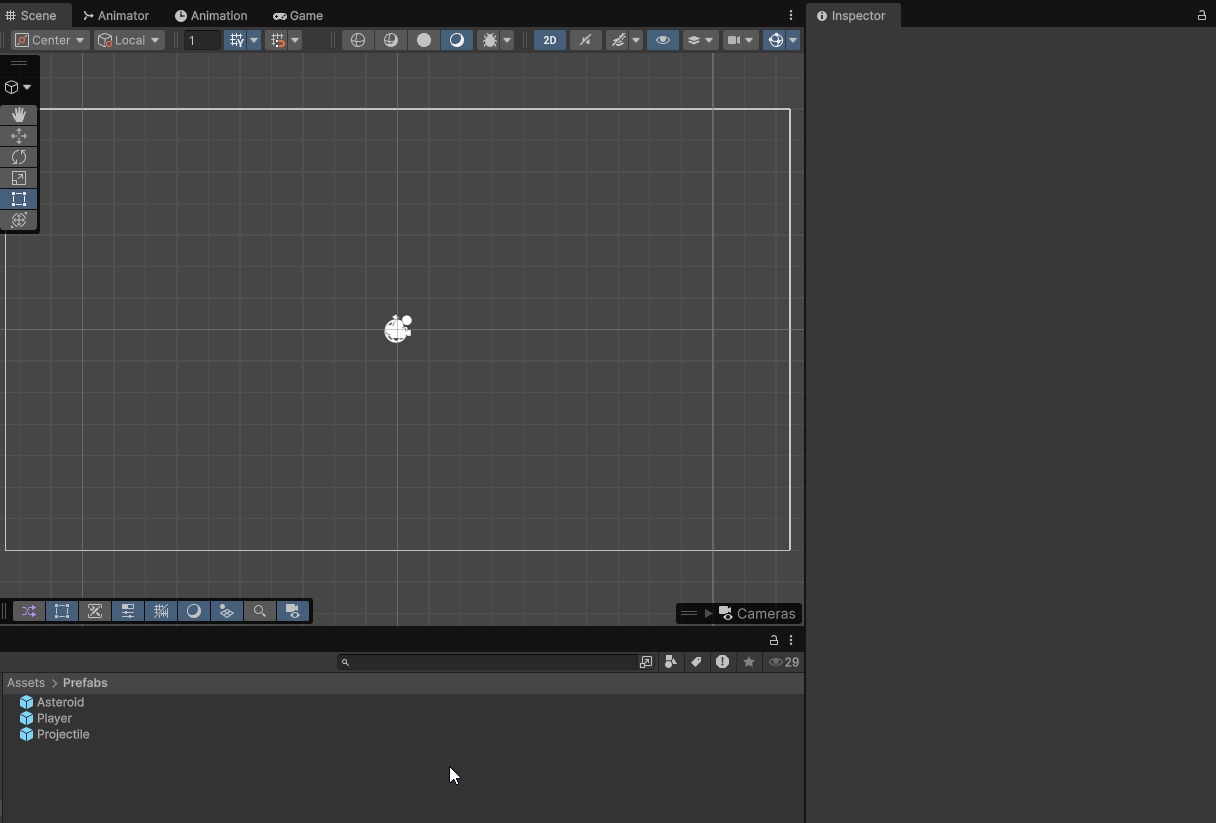Screen dimensions: 1216x823
Task: Expand the Cameras overlay
Action: [709, 613]
